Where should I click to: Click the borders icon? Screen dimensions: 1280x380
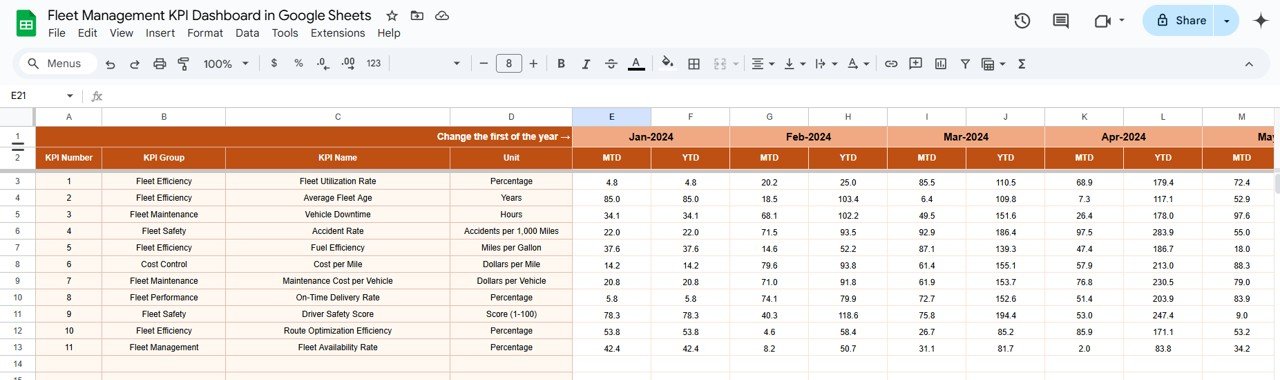694,63
